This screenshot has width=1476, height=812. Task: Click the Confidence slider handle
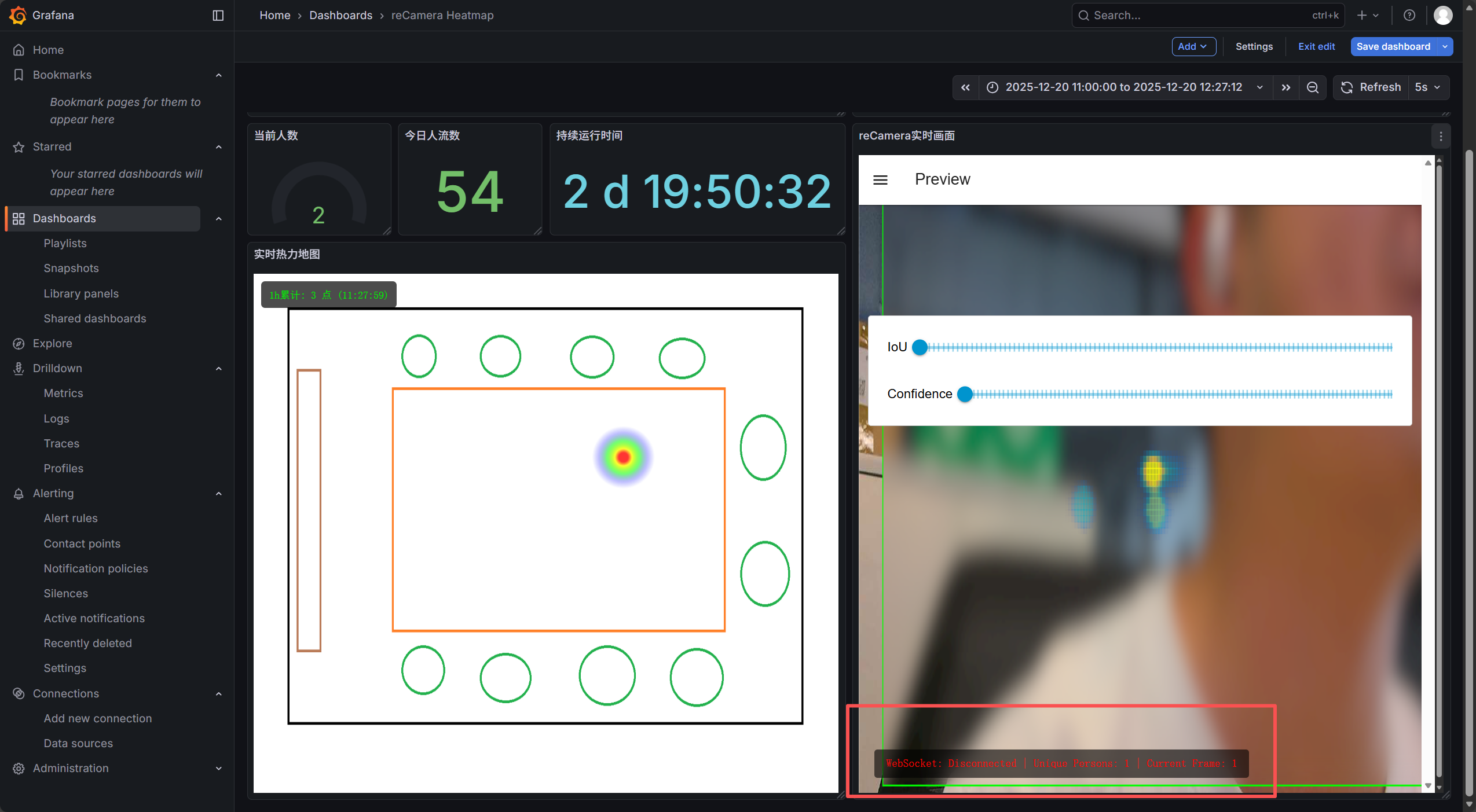click(x=965, y=394)
